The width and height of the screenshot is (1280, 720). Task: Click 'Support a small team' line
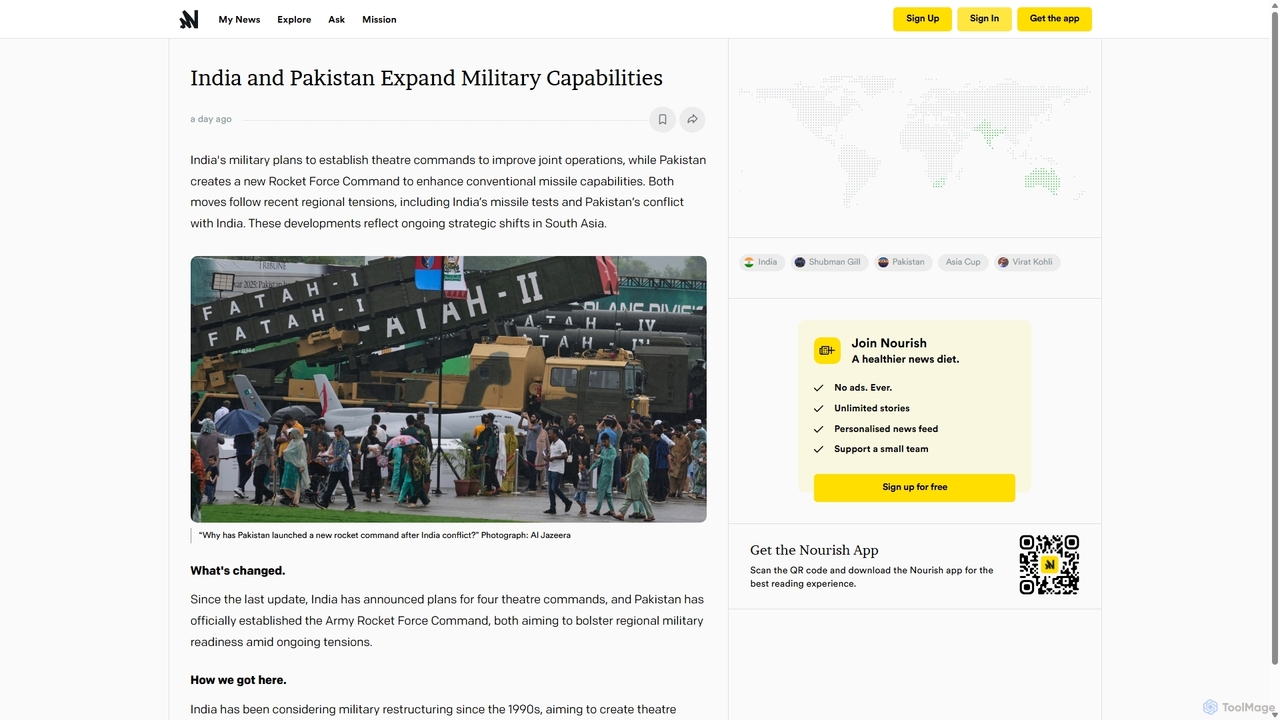click(x=881, y=449)
